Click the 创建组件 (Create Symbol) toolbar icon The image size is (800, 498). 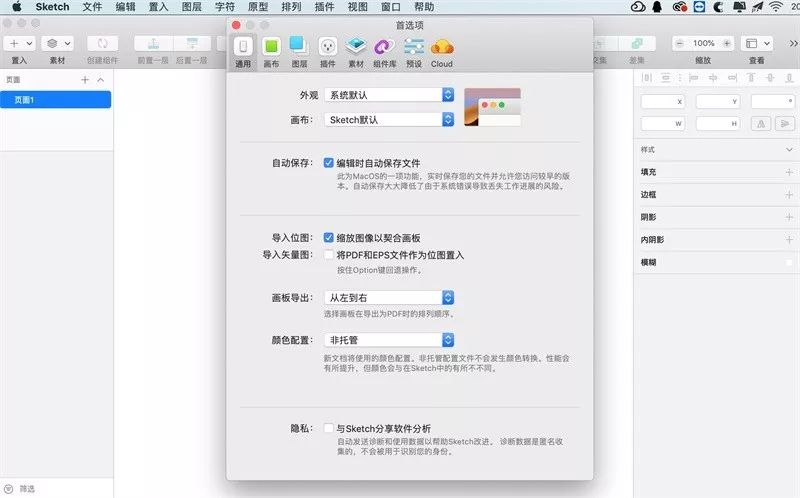[103, 43]
